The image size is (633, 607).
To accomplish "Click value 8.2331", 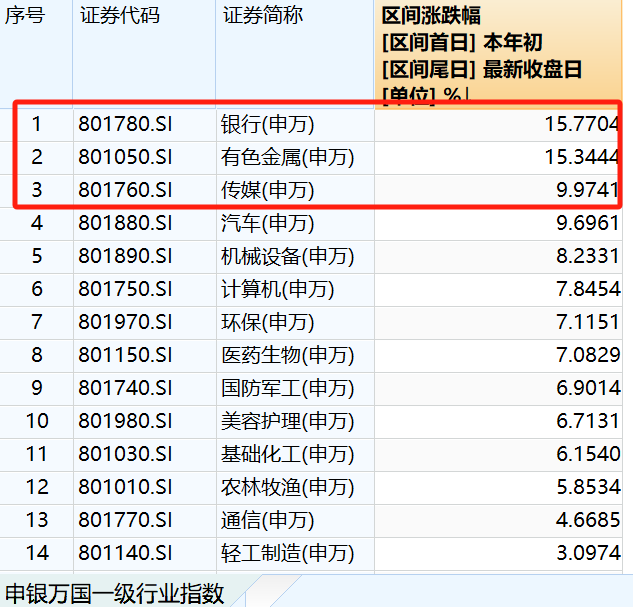I will 587,256.
